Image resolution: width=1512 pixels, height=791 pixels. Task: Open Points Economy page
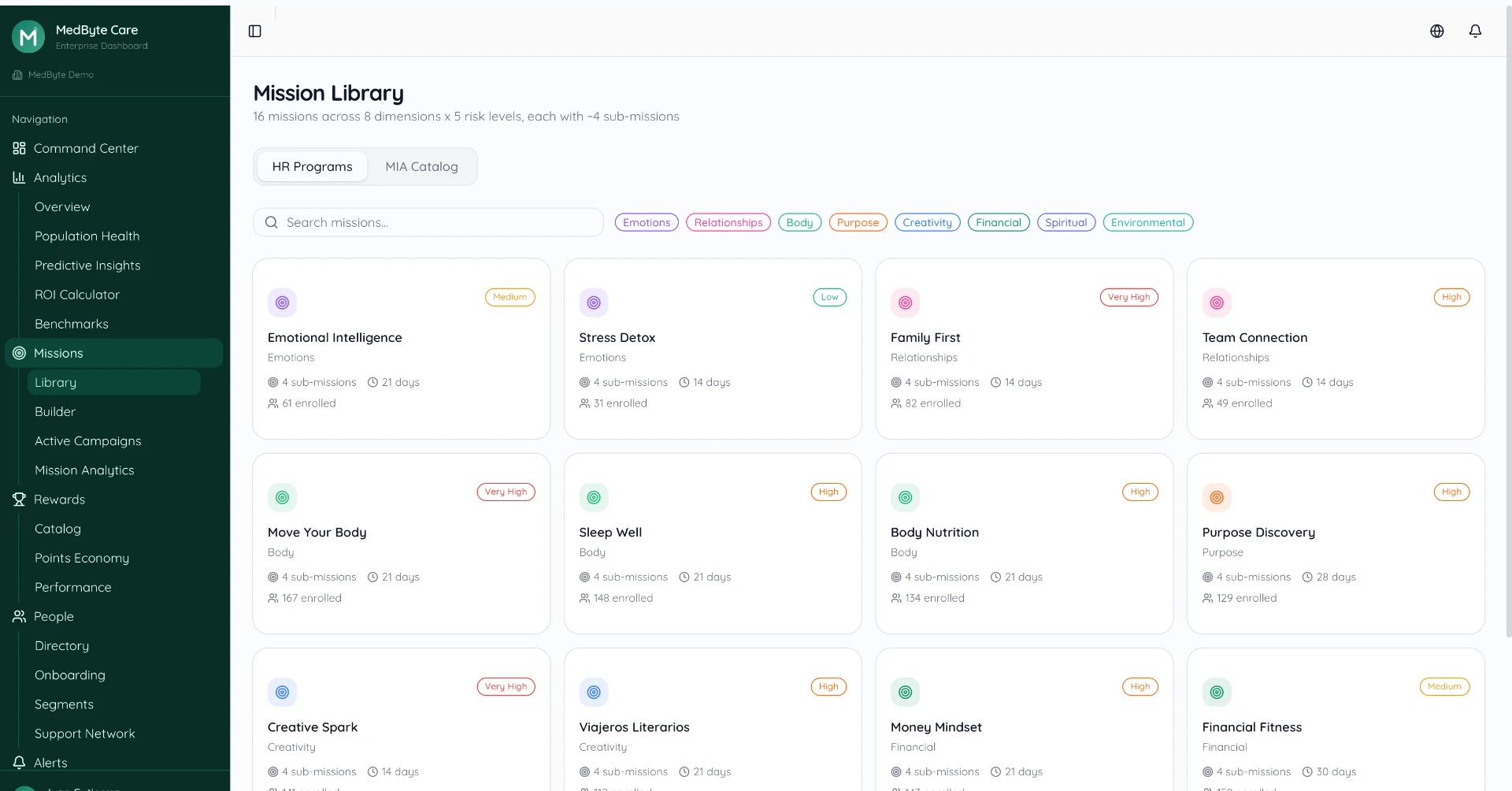(113, 558)
